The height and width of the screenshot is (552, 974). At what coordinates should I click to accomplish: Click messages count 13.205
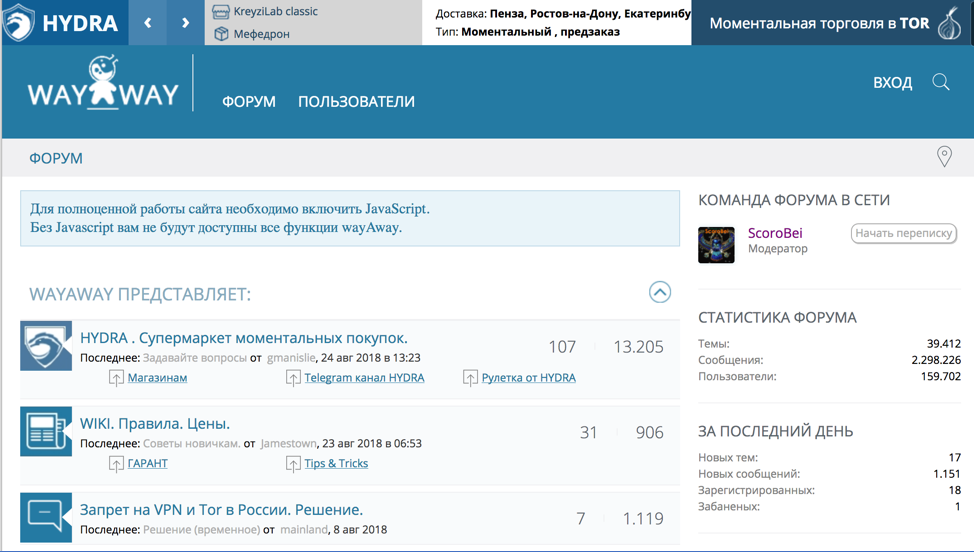(x=638, y=346)
